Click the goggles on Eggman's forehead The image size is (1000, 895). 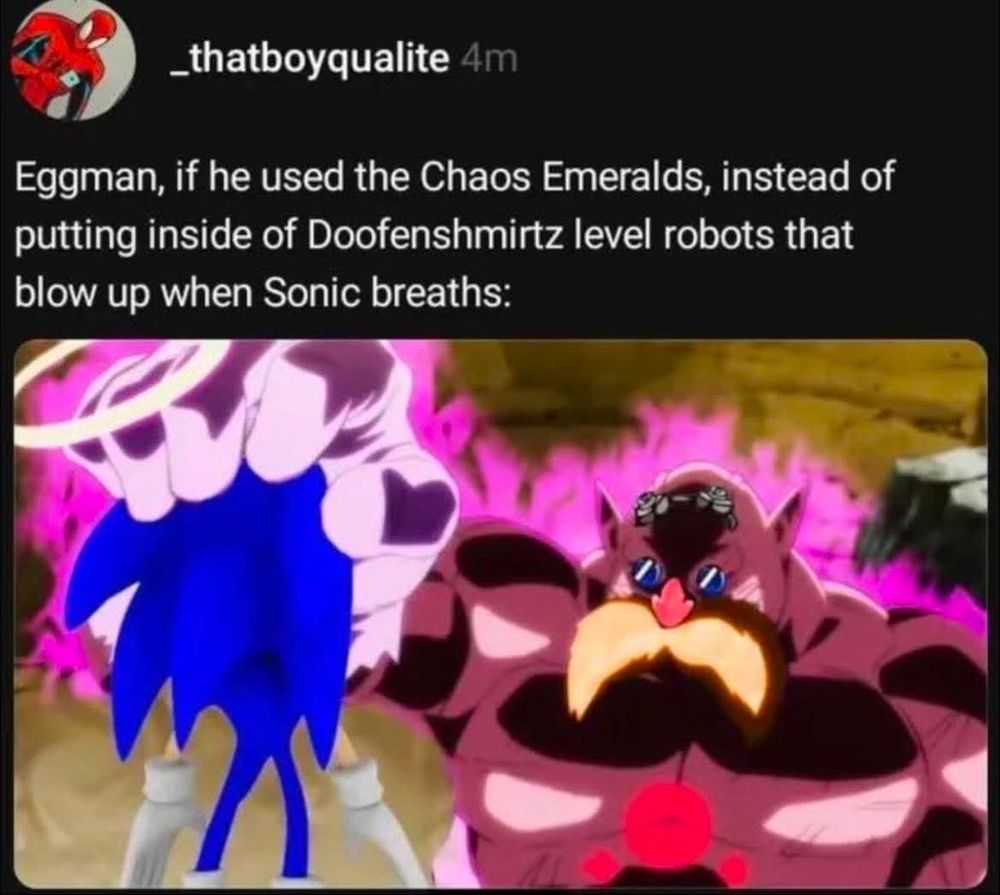(x=683, y=499)
